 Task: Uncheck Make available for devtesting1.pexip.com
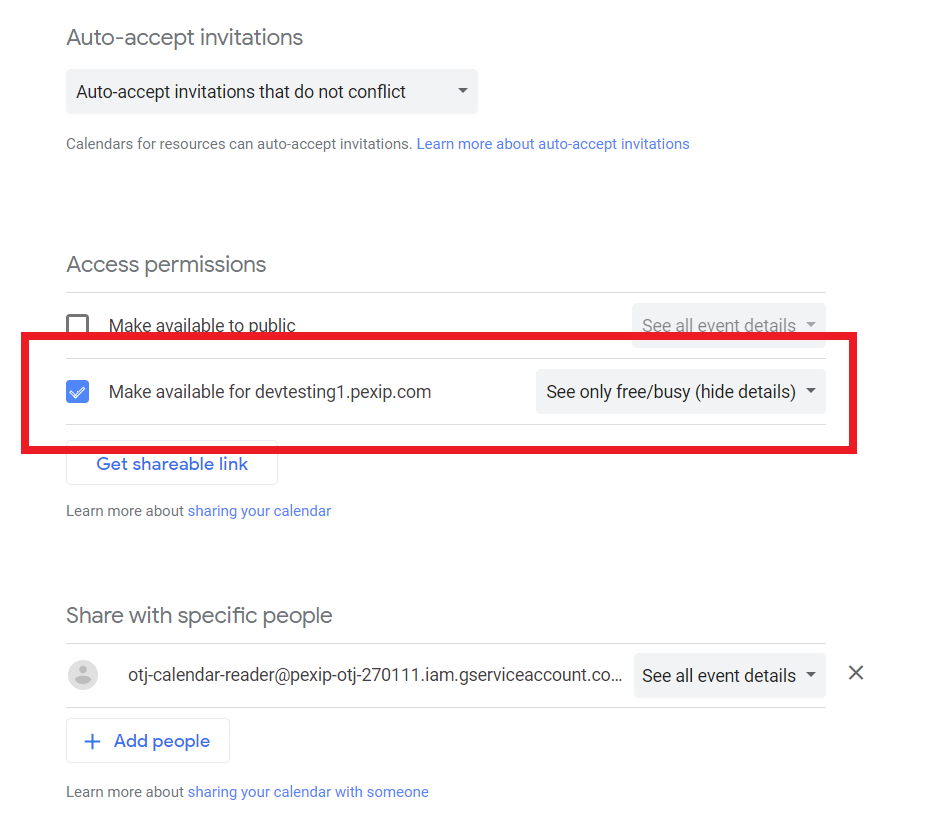(x=78, y=392)
